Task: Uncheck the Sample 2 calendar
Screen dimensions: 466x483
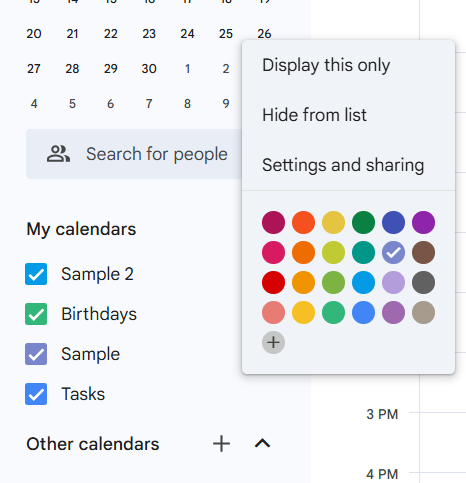Action: [x=36, y=274]
